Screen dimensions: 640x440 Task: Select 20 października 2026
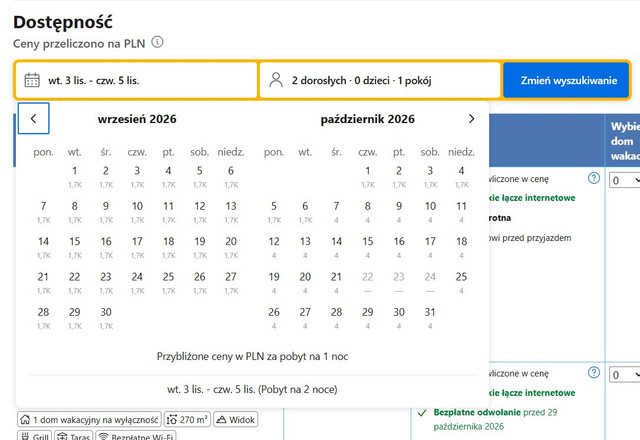pyautogui.click(x=305, y=283)
